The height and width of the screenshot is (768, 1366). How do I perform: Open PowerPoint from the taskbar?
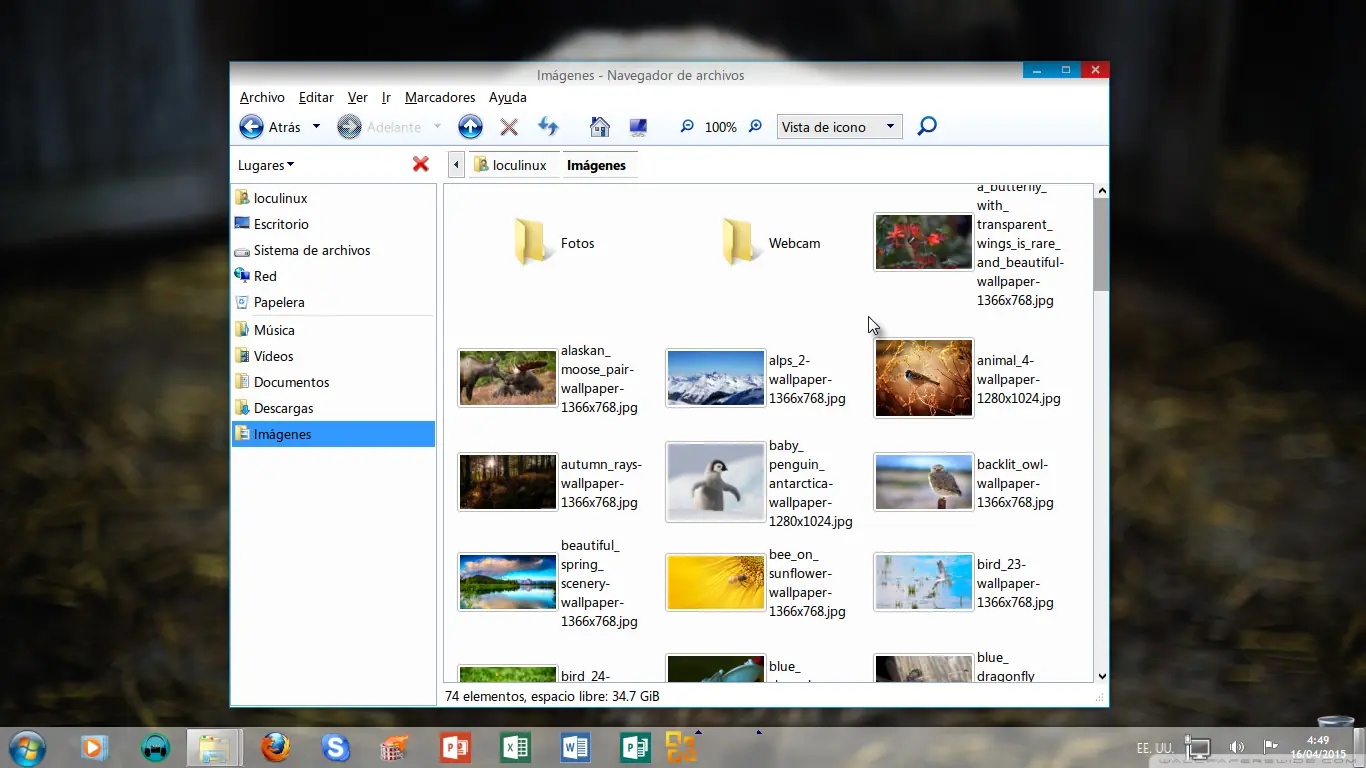[455, 747]
